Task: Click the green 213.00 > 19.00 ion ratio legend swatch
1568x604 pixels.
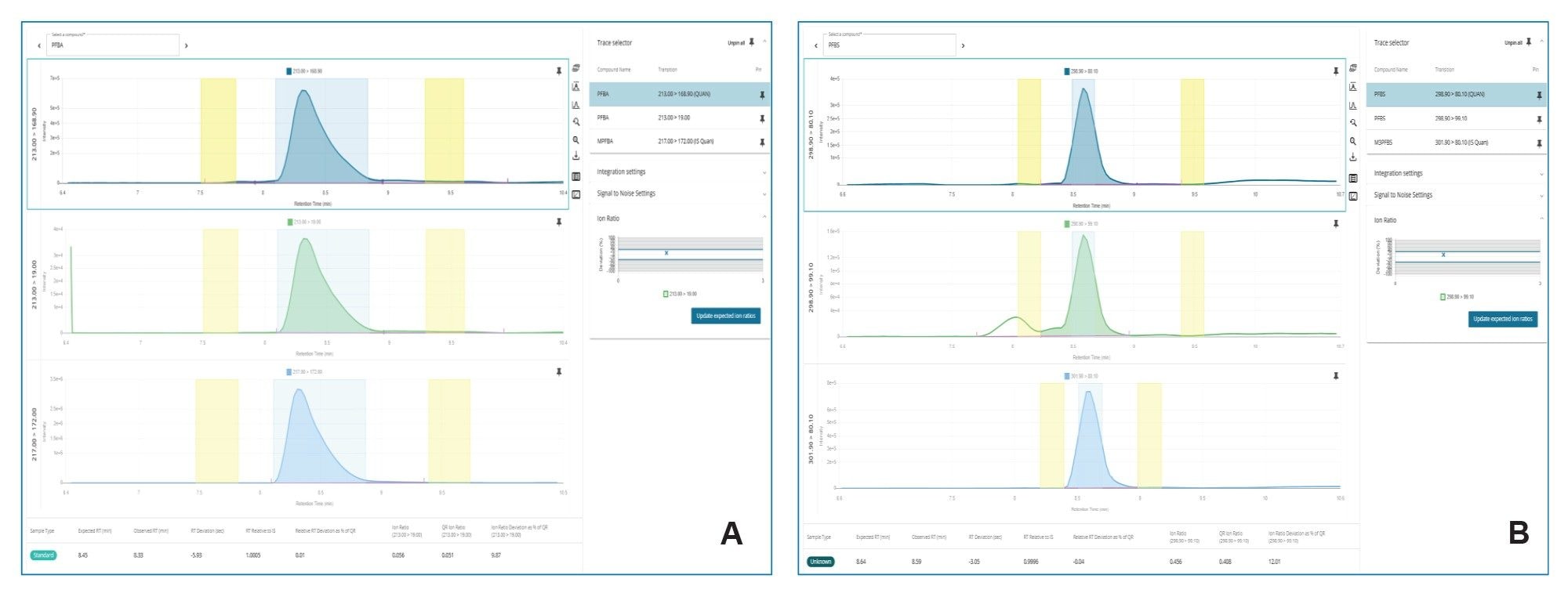Action: (x=666, y=294)
